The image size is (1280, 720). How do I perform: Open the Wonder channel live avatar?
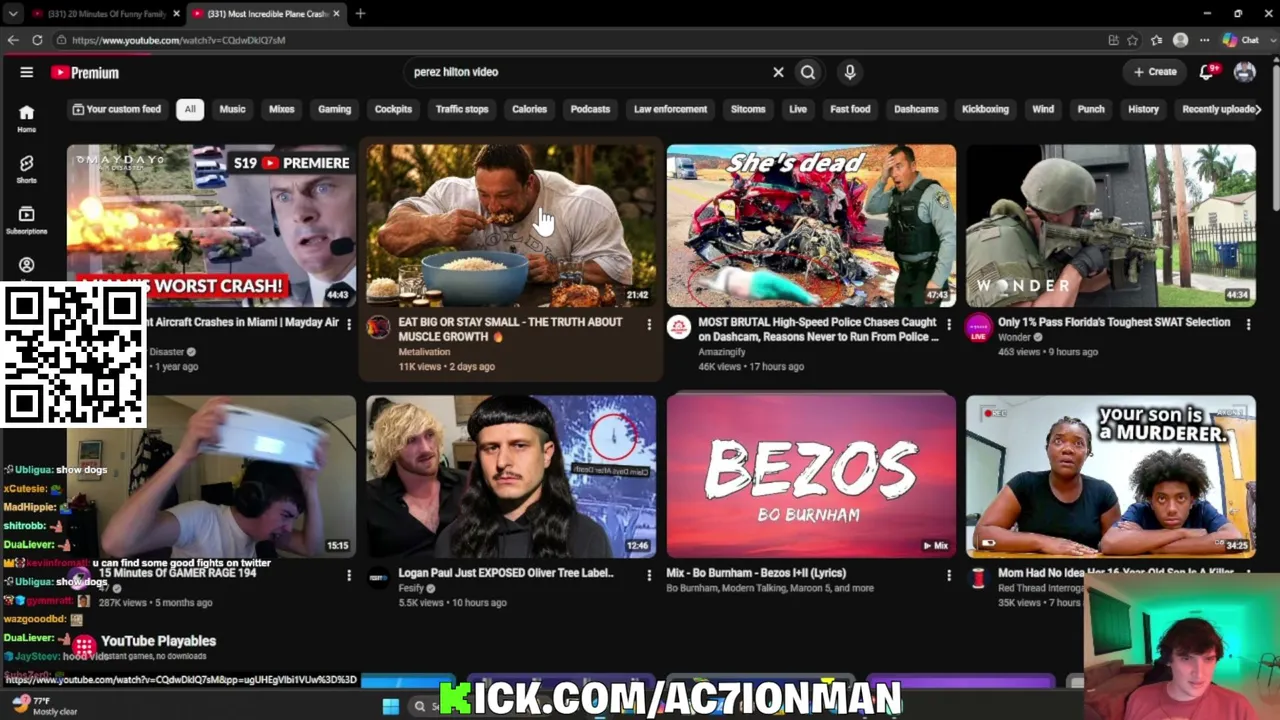978,327
